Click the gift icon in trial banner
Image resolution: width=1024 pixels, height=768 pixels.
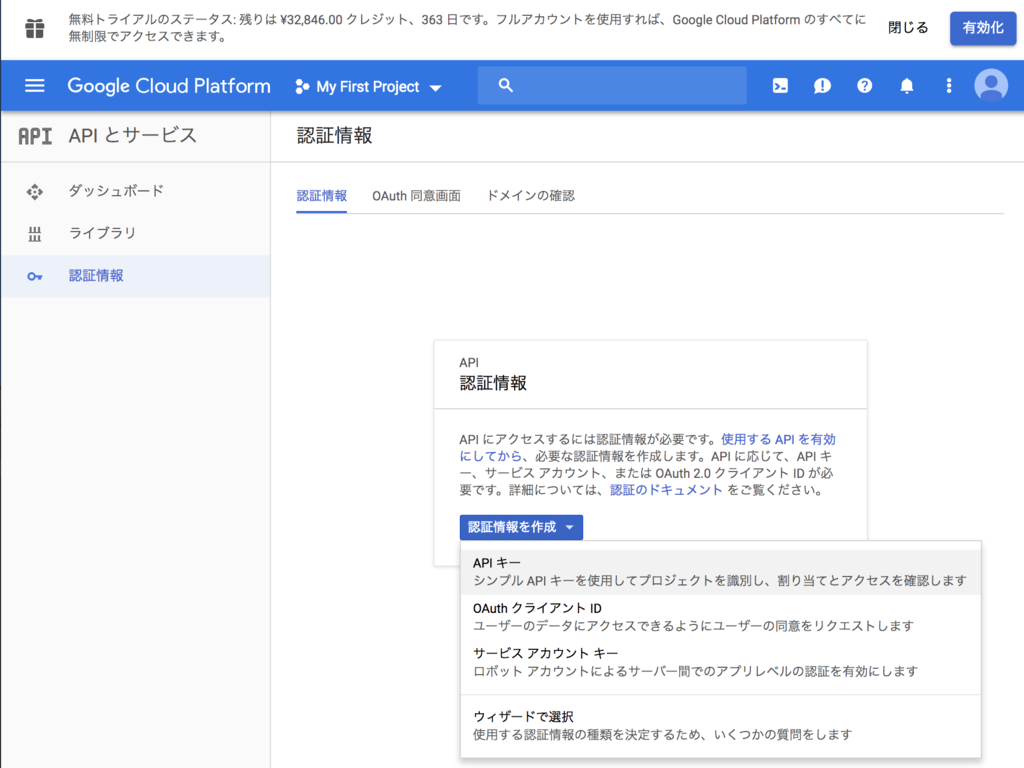click(35, 28)
